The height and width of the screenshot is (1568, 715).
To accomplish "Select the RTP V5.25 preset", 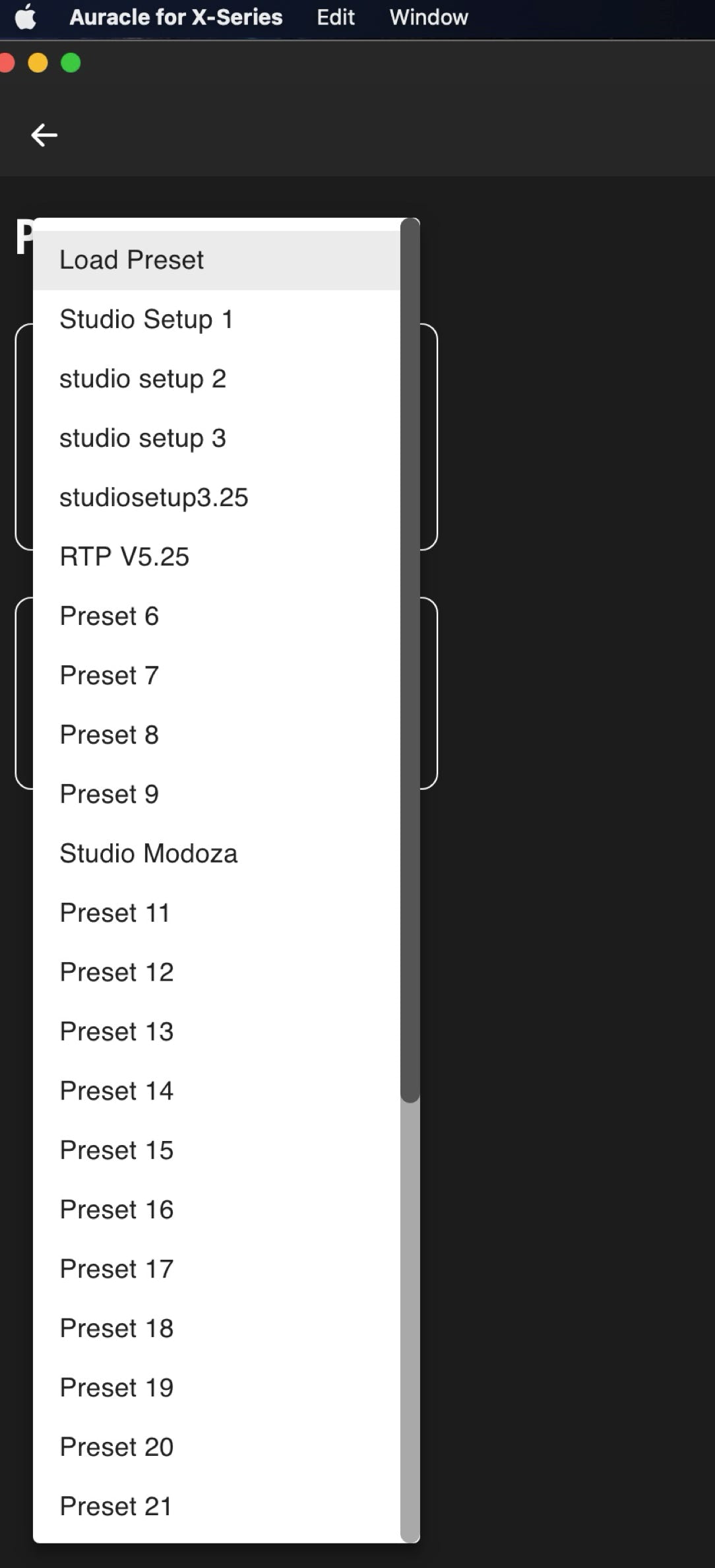I will pyautogui.click(x=216, y=557).
